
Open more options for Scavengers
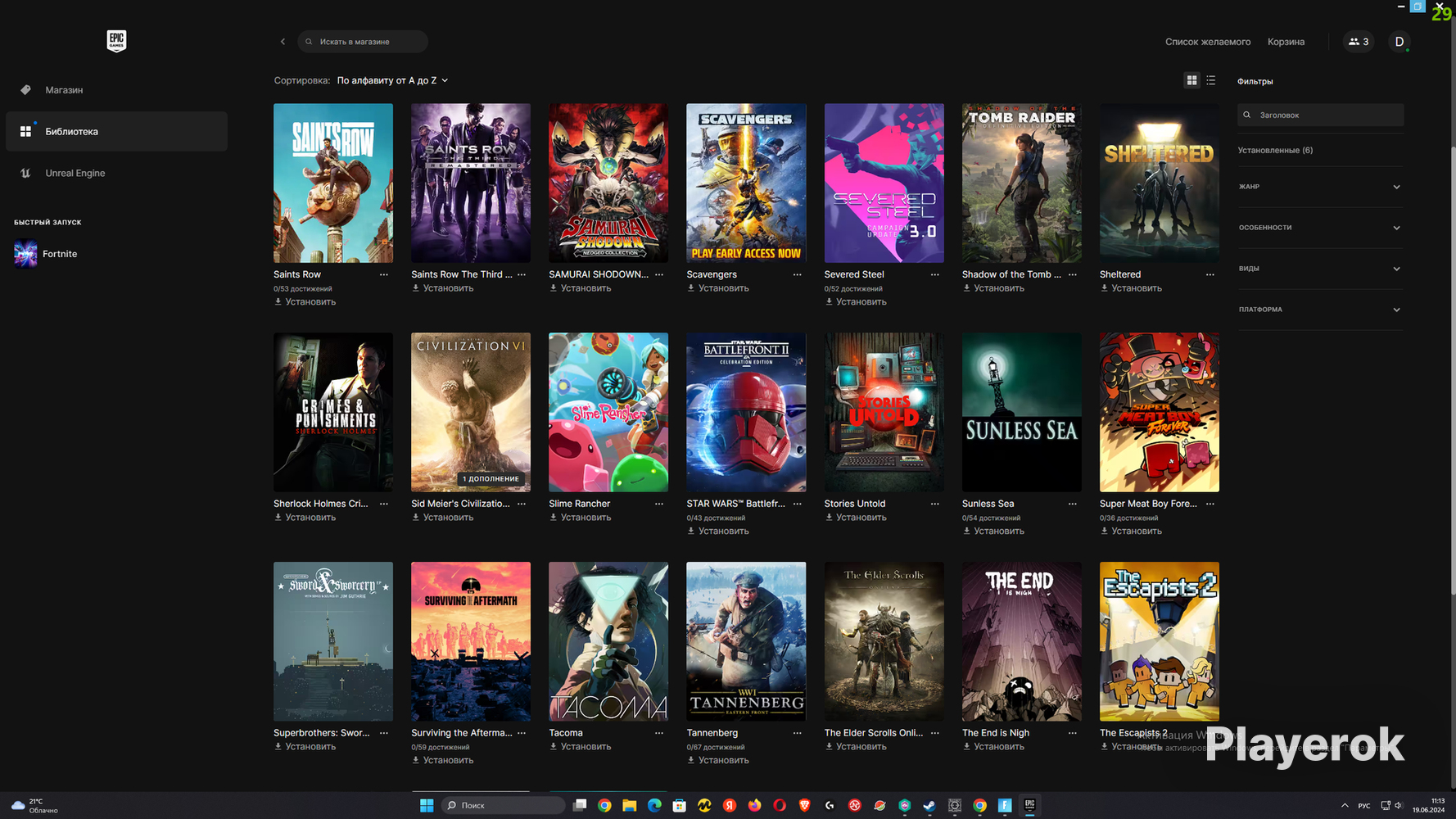[797, 274]
